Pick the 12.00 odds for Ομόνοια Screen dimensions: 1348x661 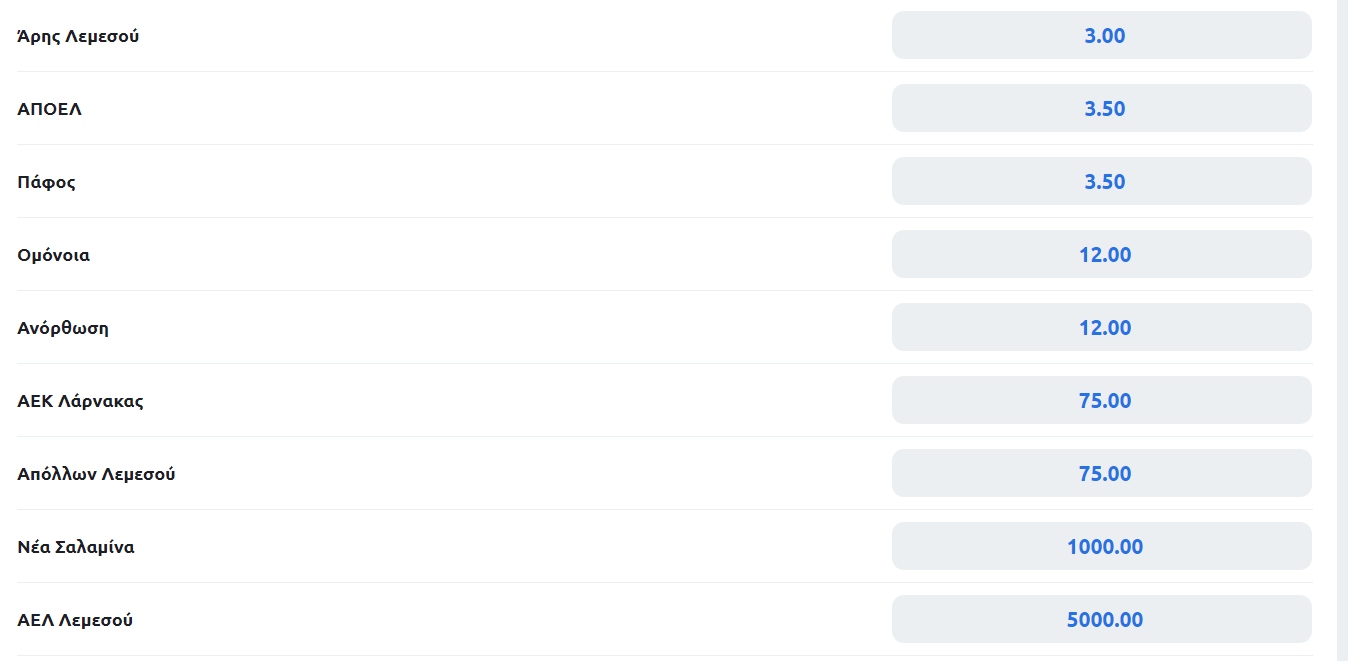(x=1101, y=255)
